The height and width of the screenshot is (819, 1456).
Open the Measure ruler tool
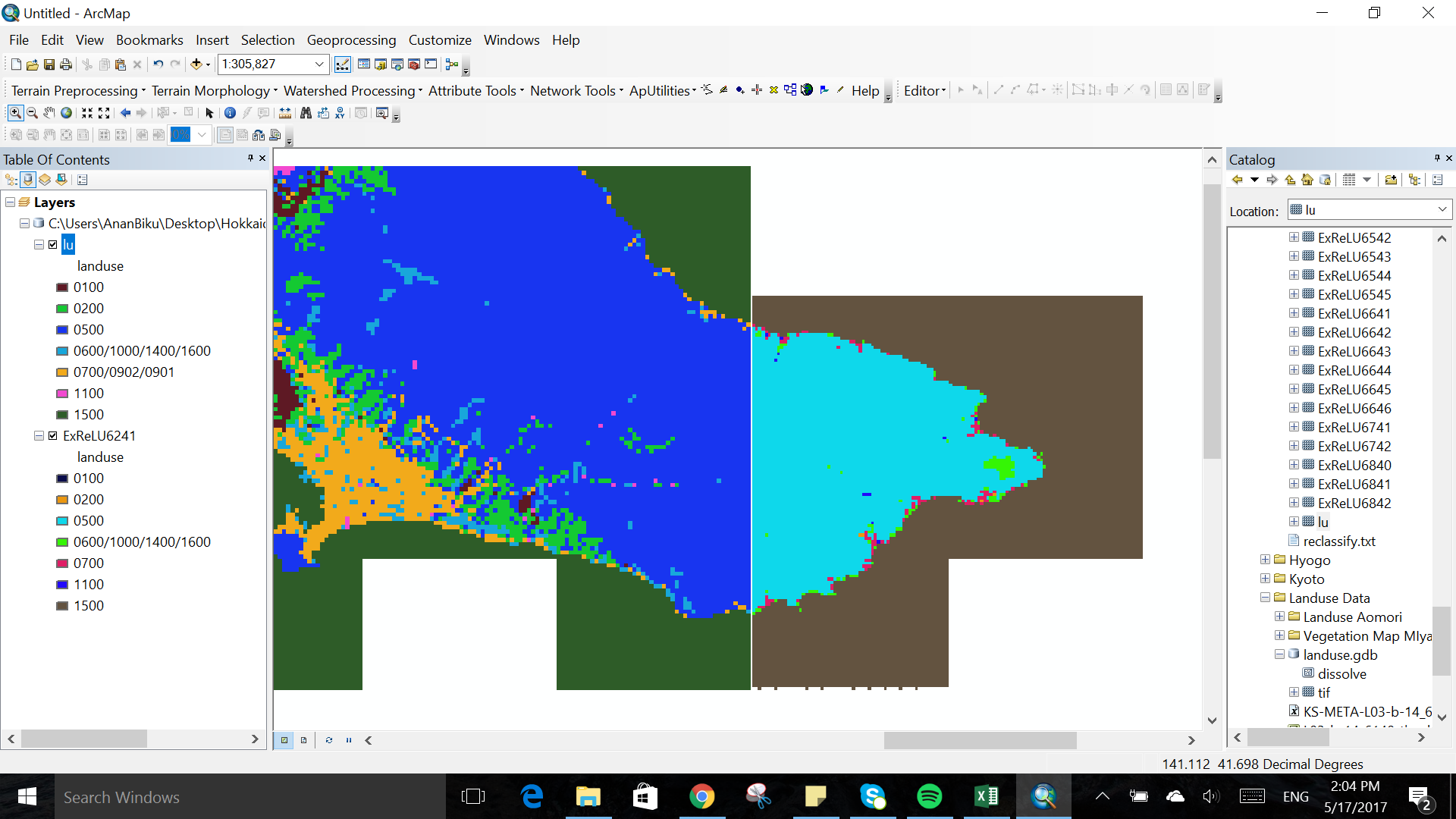285,113
